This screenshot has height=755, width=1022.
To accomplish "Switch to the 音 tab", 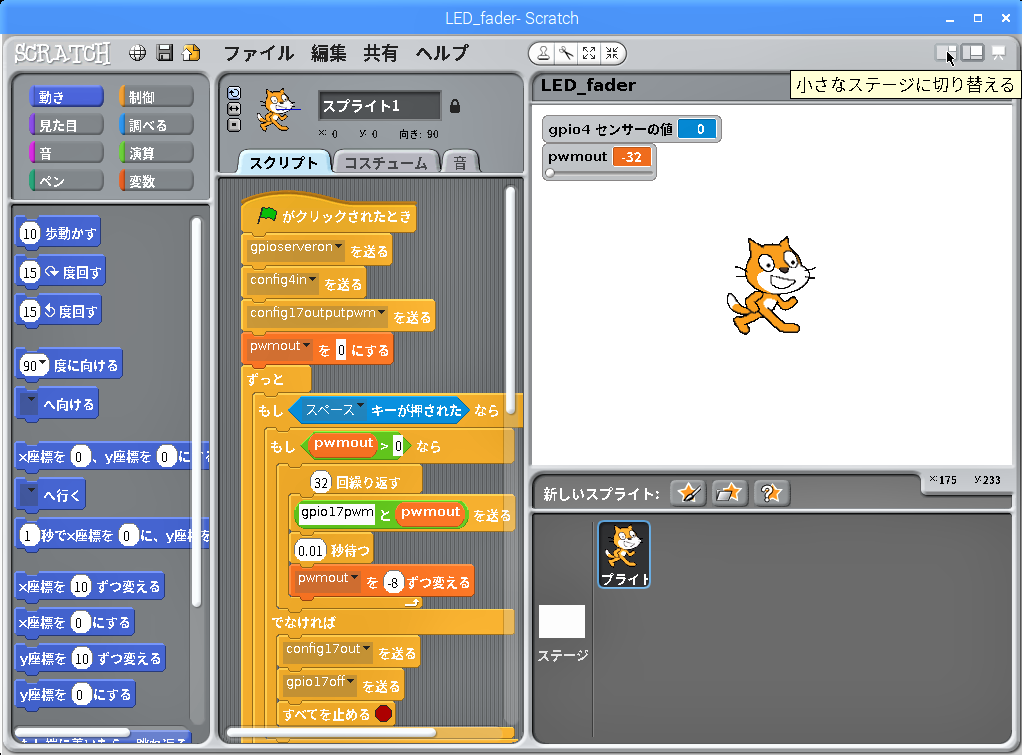I will [461, 162].
